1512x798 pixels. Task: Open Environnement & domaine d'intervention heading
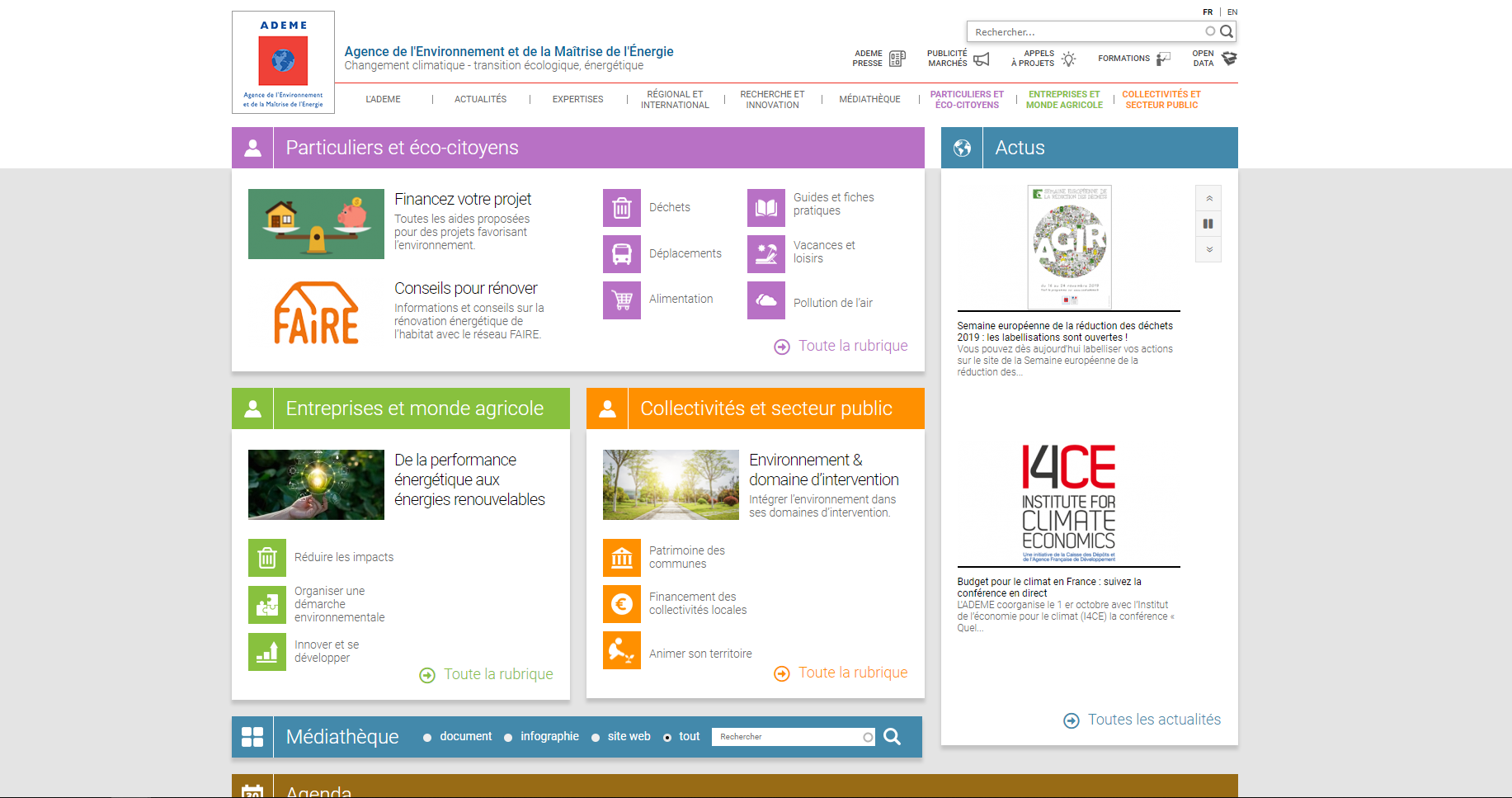coord(824,470)
